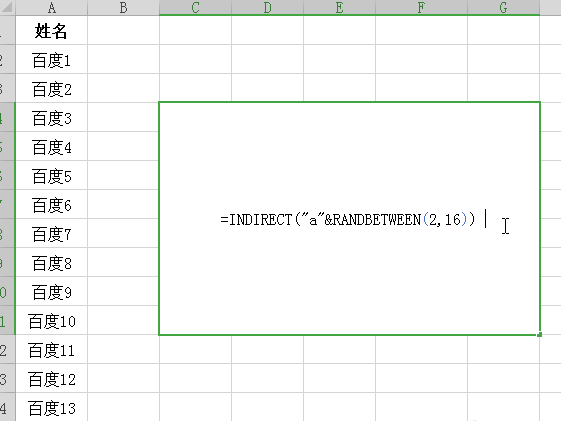The image size is (561, 421).
Task: Click the select-all corner triangle
Action: pyautogui.click(x=8, y=8)
